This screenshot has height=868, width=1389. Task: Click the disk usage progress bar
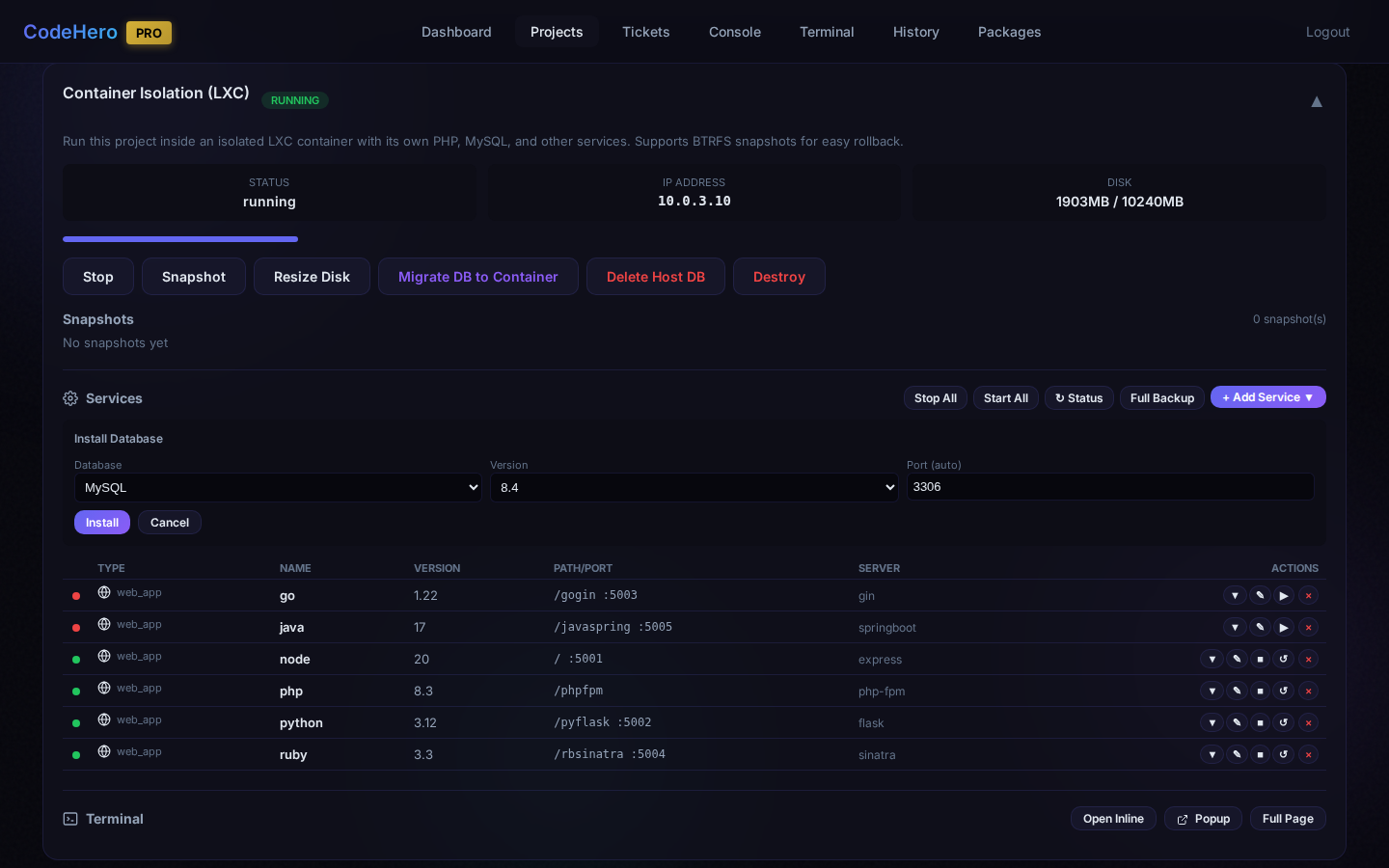coord(180,239)
